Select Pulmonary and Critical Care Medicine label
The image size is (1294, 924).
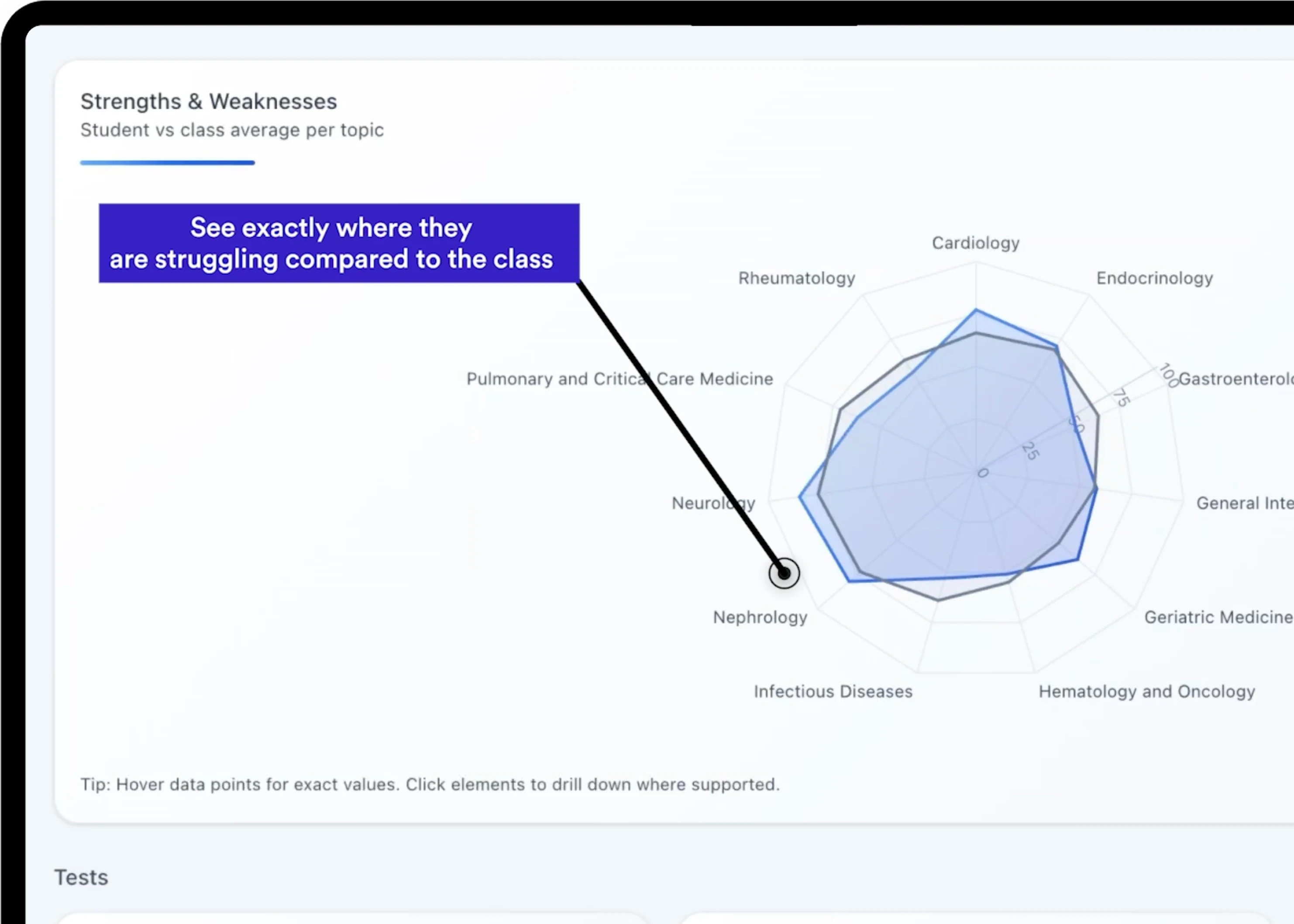[x=619, y=379]
